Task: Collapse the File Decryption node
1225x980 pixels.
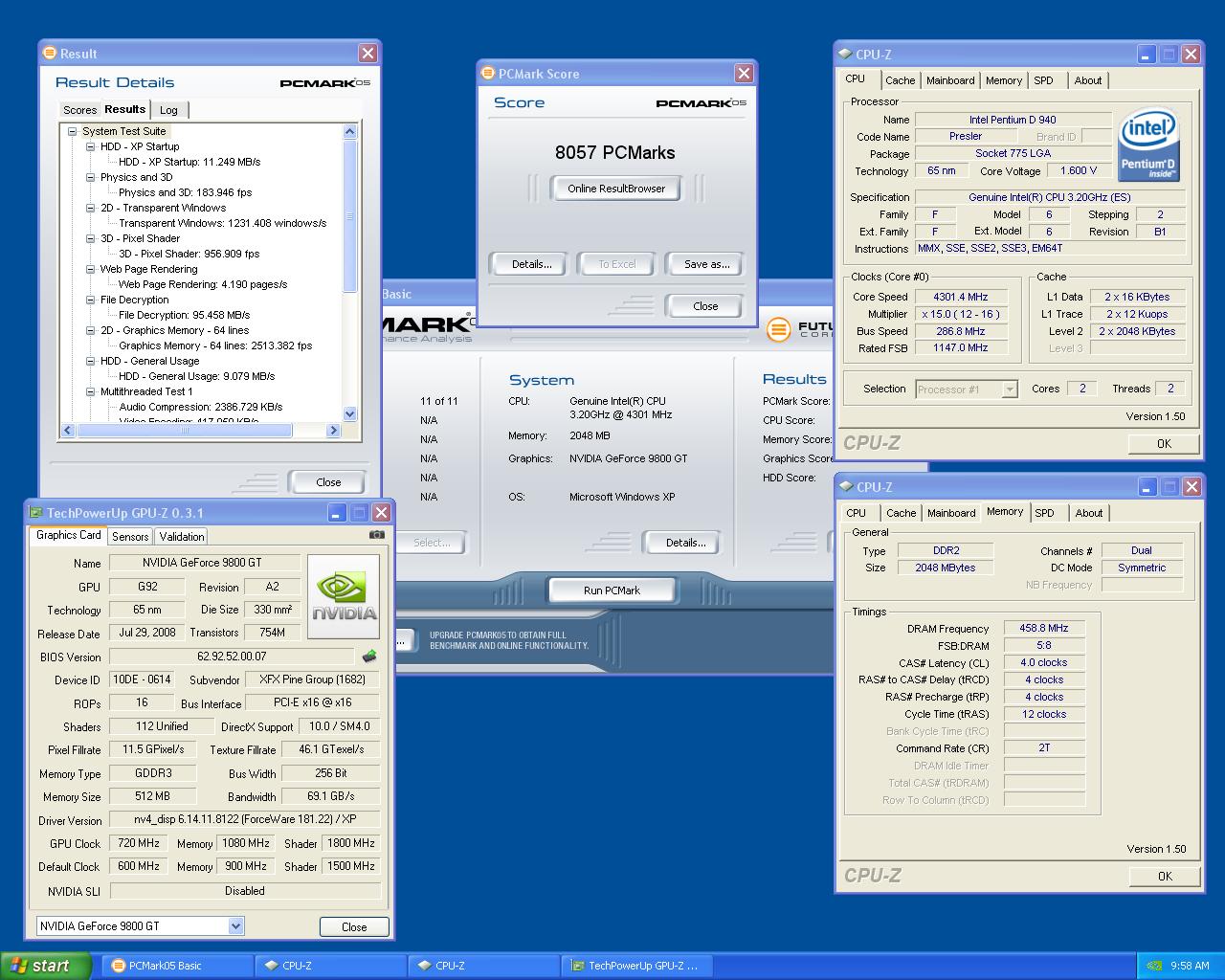Action: [91, 301]
